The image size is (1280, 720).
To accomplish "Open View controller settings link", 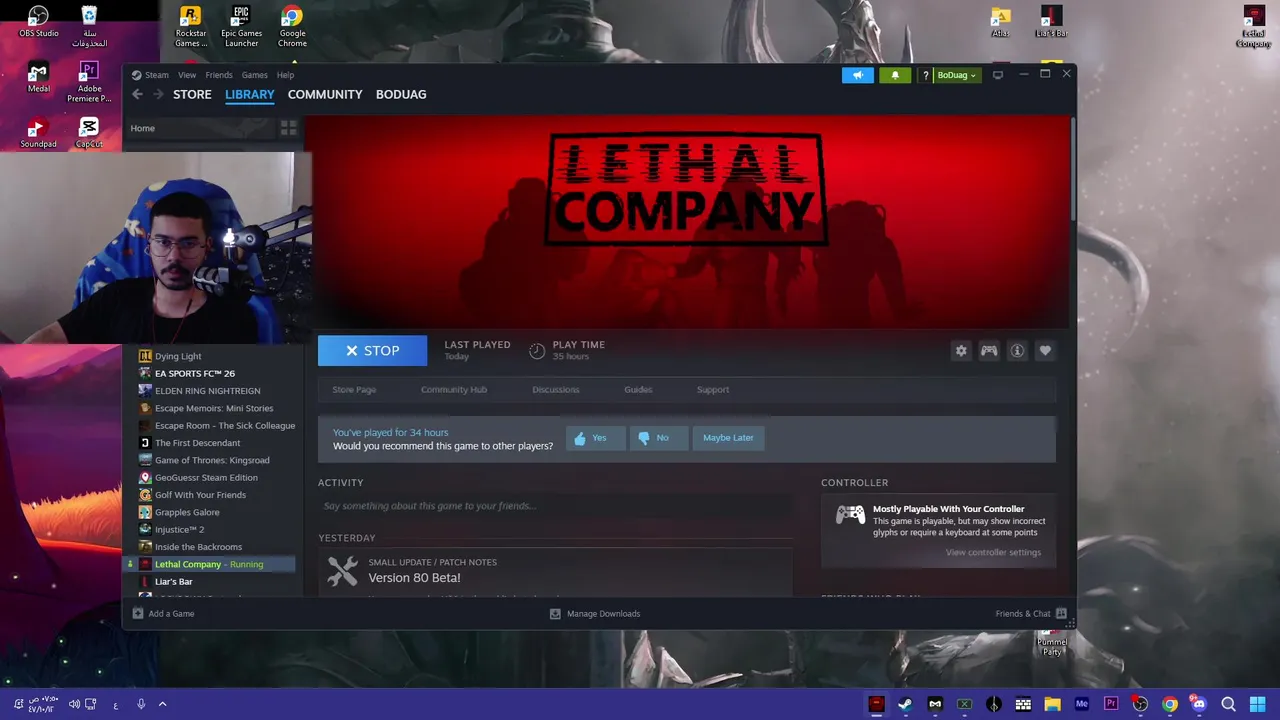I will (x=993, y=552).
